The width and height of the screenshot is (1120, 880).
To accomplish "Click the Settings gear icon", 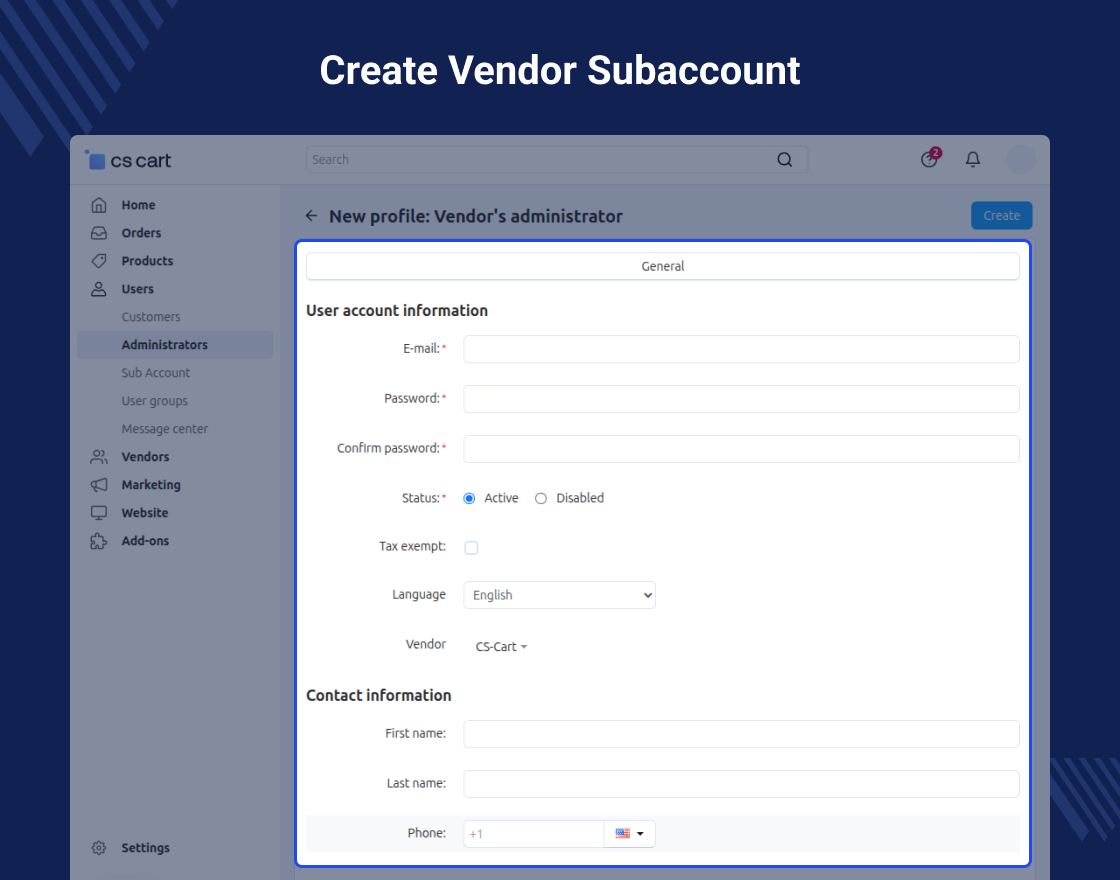I will point(99,848).
